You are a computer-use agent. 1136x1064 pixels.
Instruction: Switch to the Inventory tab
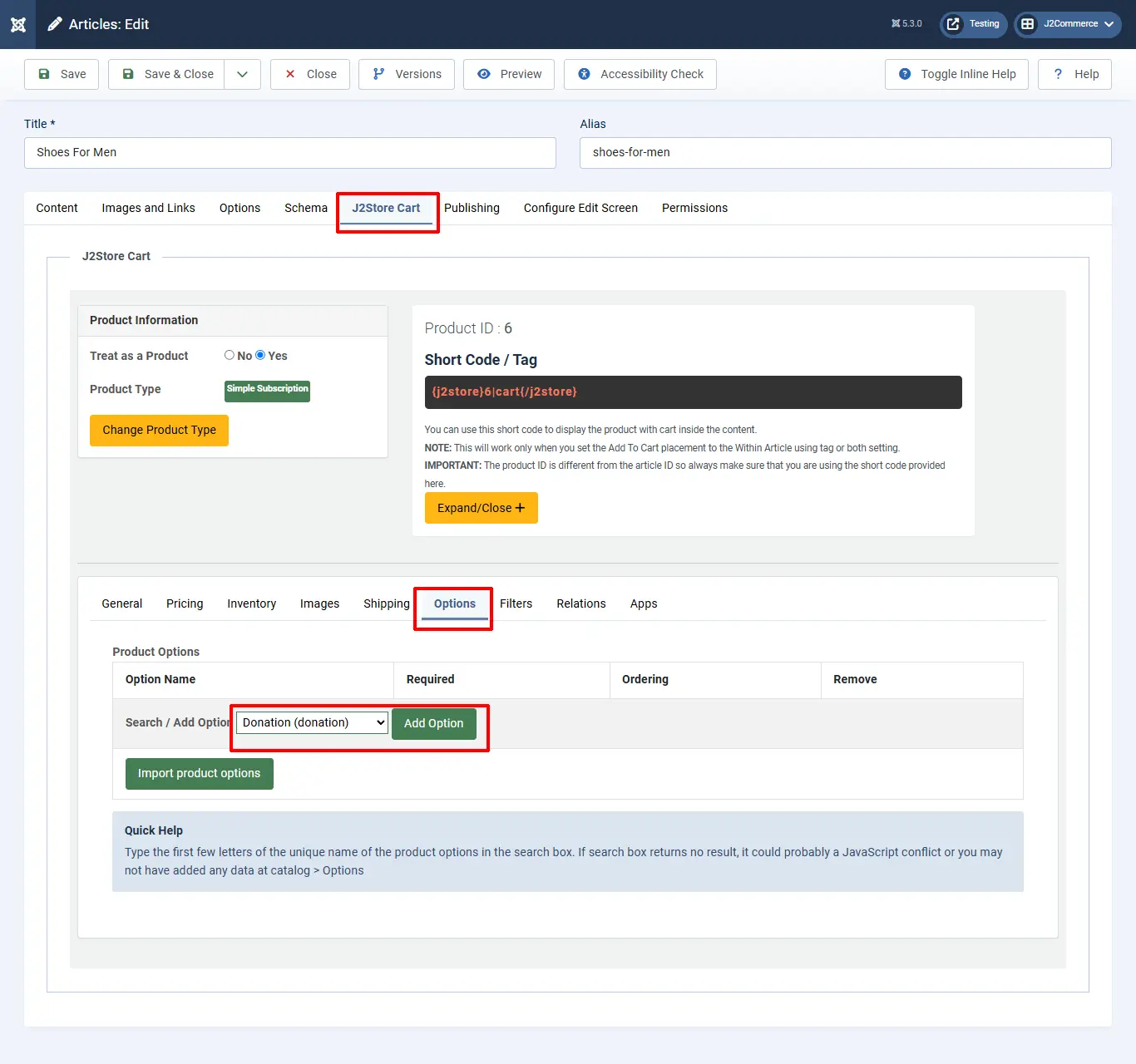pyautogui.click(x=251, y=603)
